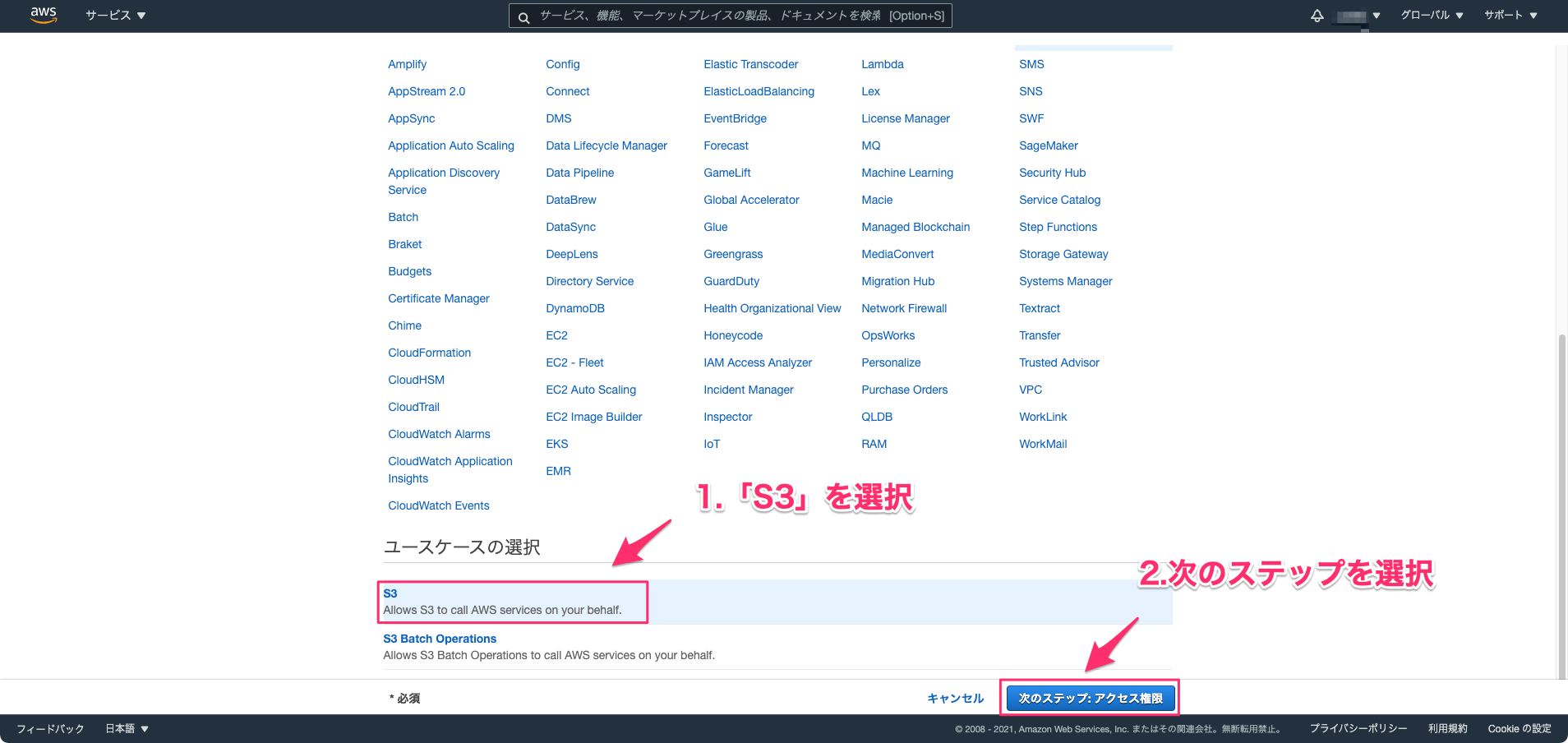Choose Application Discovery Service
Image resolution: width=1568 pixels, height=743 pixels.
click(444, 181)
